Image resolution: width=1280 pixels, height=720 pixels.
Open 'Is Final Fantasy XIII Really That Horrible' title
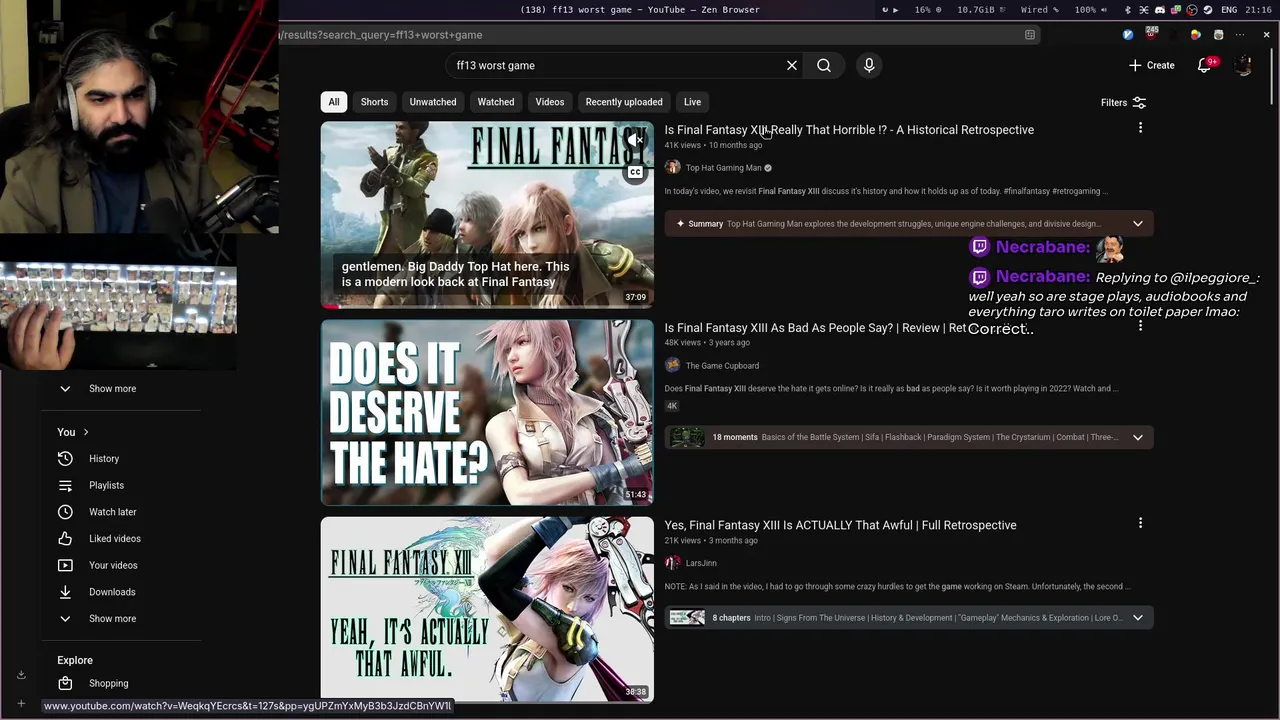(x=849, y=130)
